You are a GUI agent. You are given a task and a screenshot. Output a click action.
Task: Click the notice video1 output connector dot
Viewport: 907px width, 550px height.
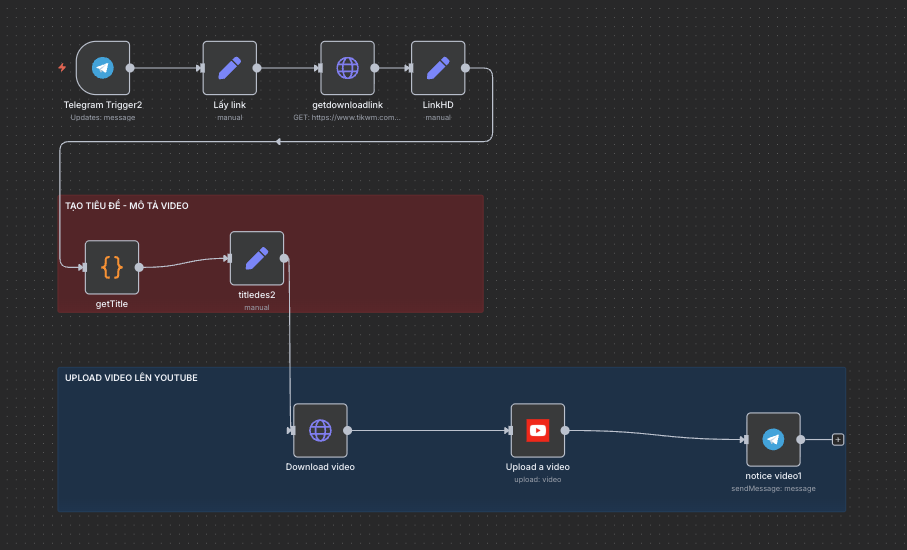tap(801, 440)
